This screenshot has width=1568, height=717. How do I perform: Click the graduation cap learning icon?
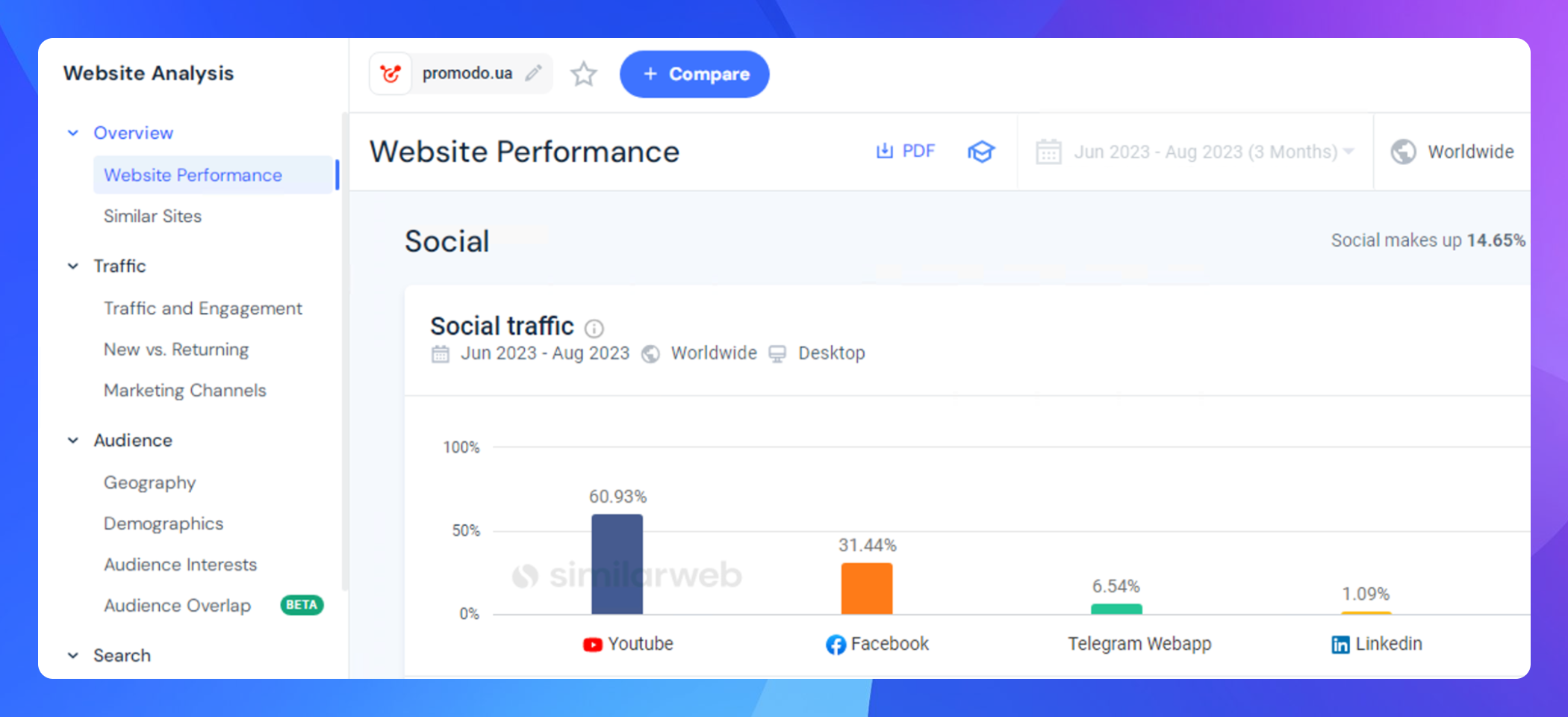point(981,152)
